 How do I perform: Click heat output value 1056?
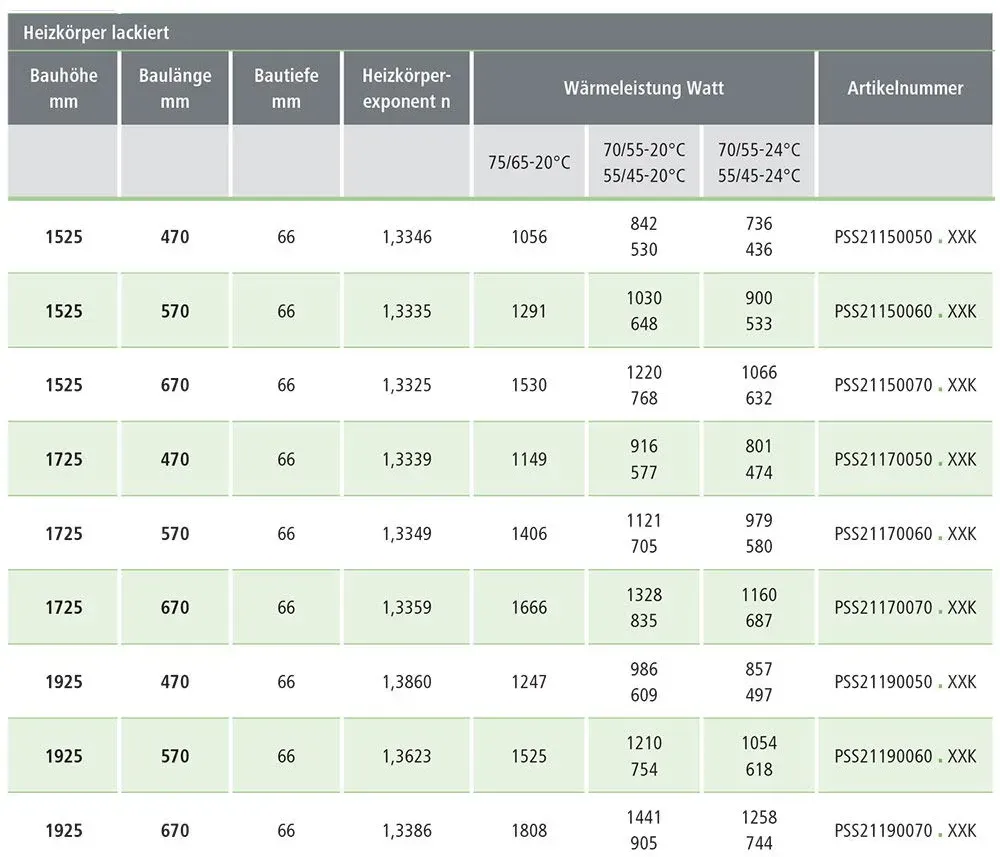click(x=529, y=237)
